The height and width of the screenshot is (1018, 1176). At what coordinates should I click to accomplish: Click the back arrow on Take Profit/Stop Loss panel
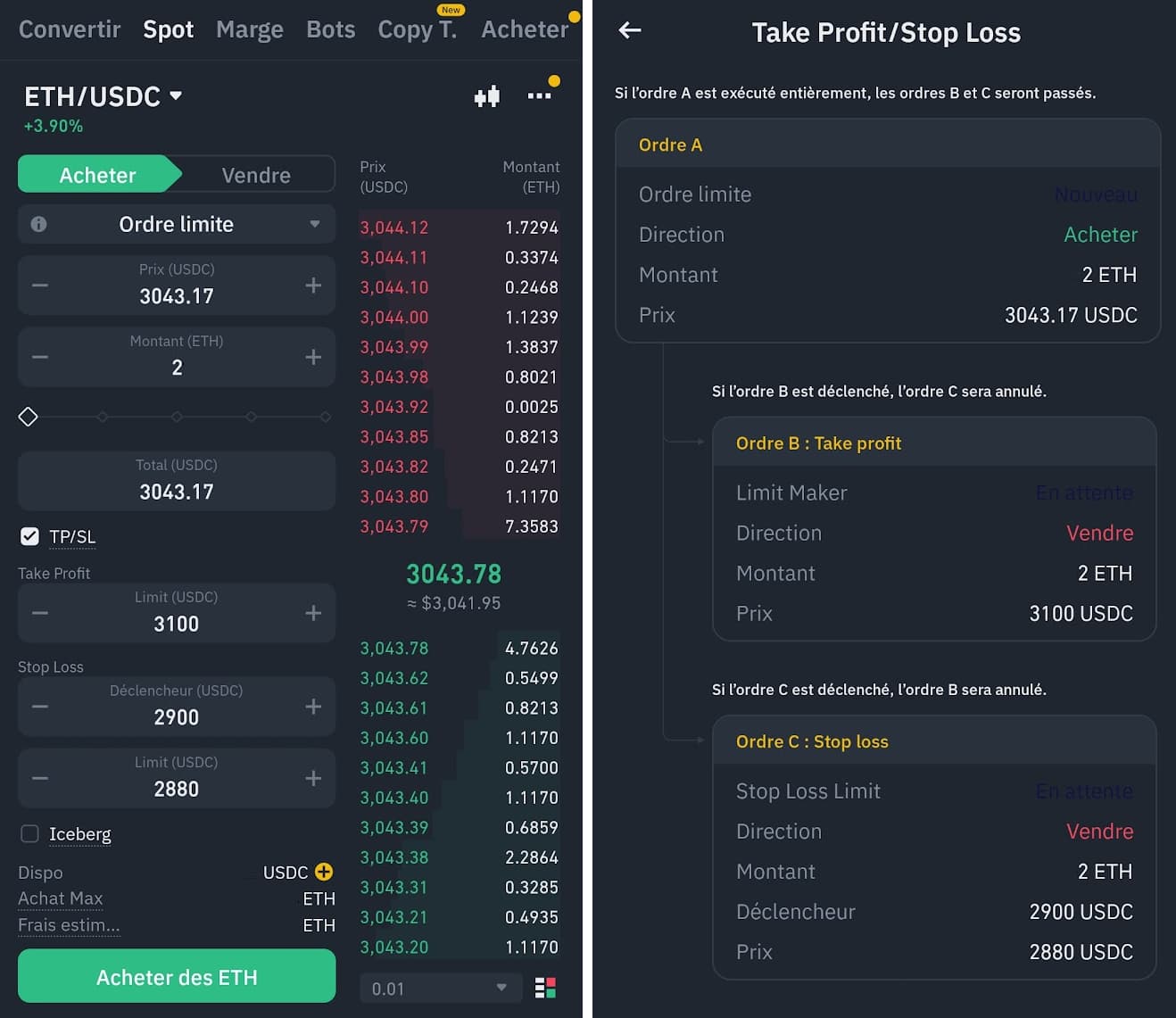(629, 30)
